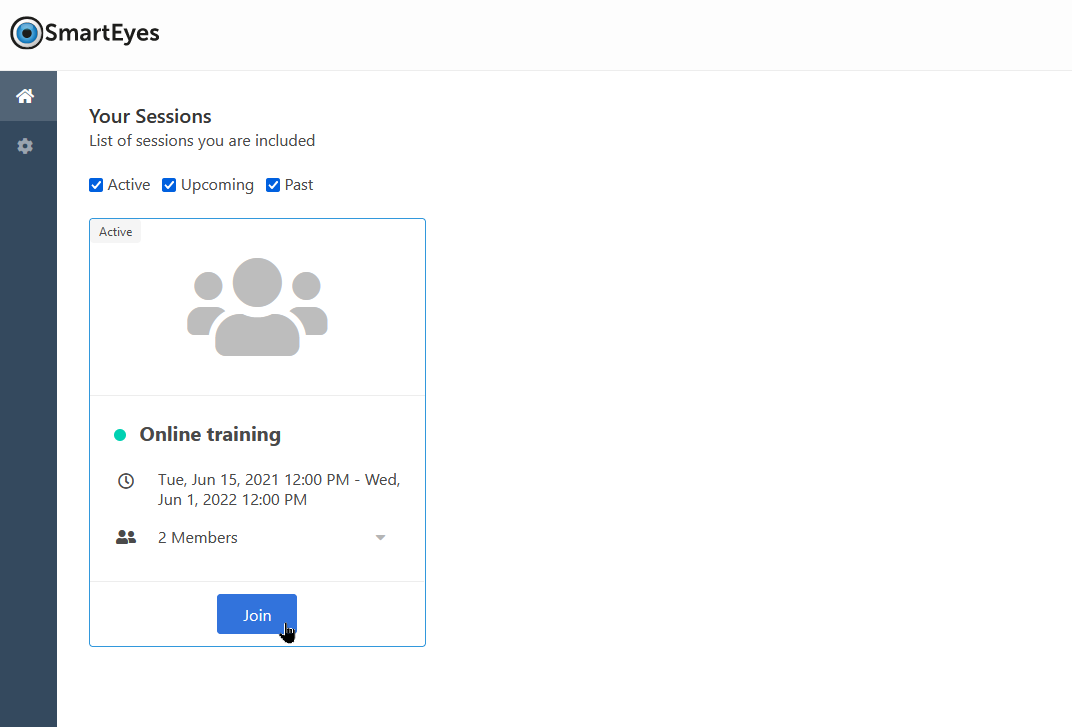Click the Your Sessions heading
This screenshot has width=1072, height=727.
(x=150, y=116)
